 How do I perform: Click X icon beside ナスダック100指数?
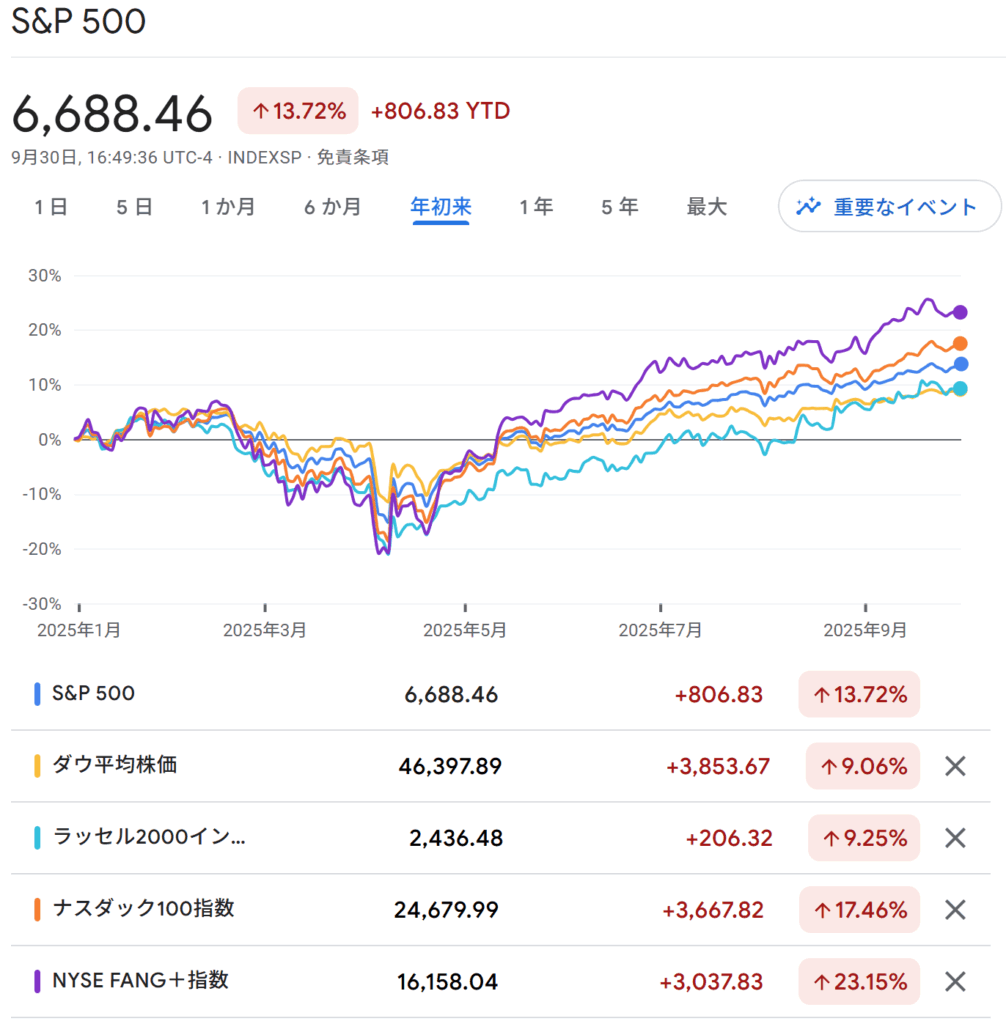click(x=955, y=910)
